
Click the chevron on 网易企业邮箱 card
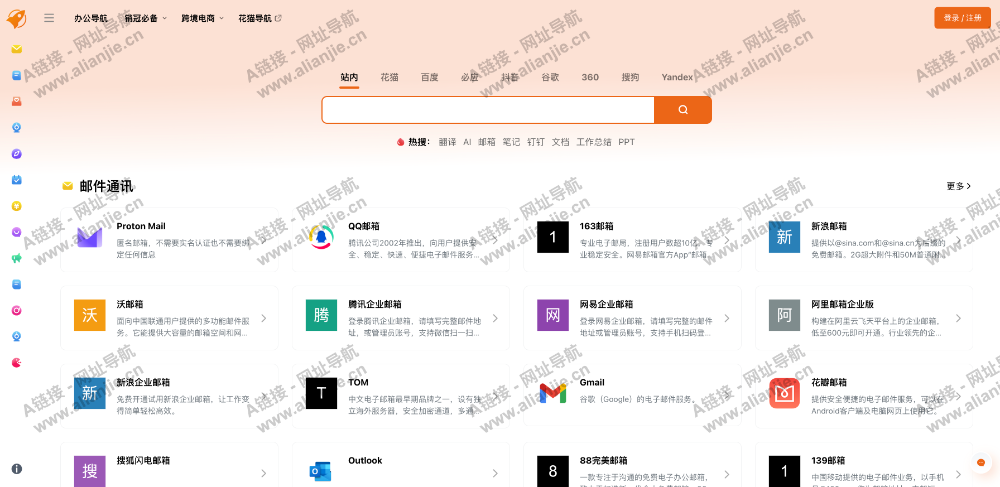726,318
